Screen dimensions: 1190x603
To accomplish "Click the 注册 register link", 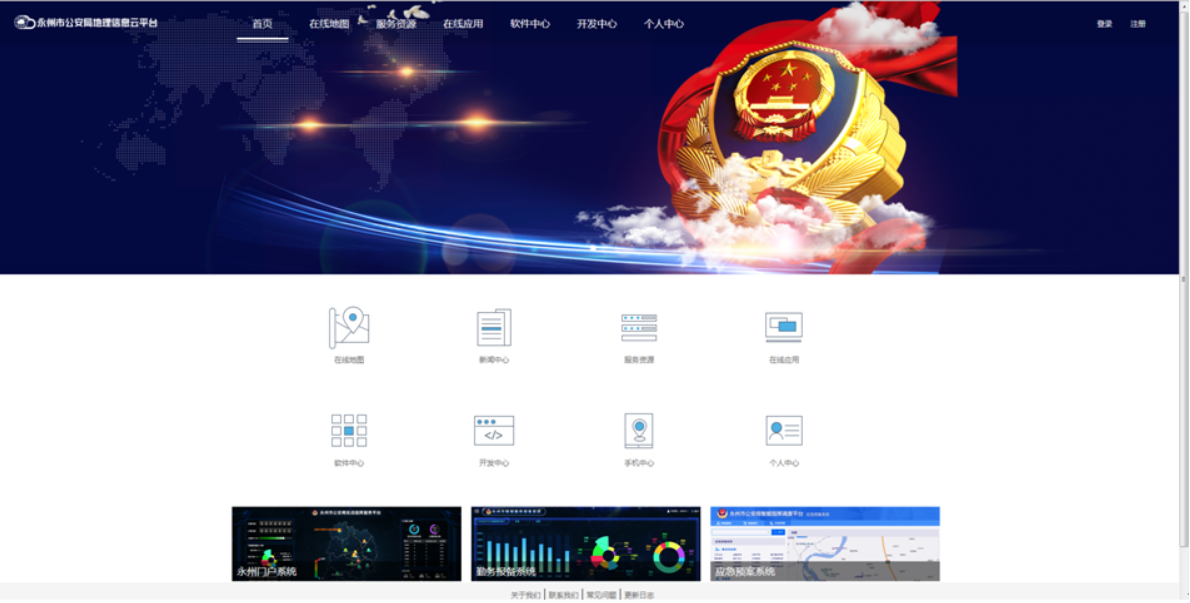I will click(x=1138, y=24).
